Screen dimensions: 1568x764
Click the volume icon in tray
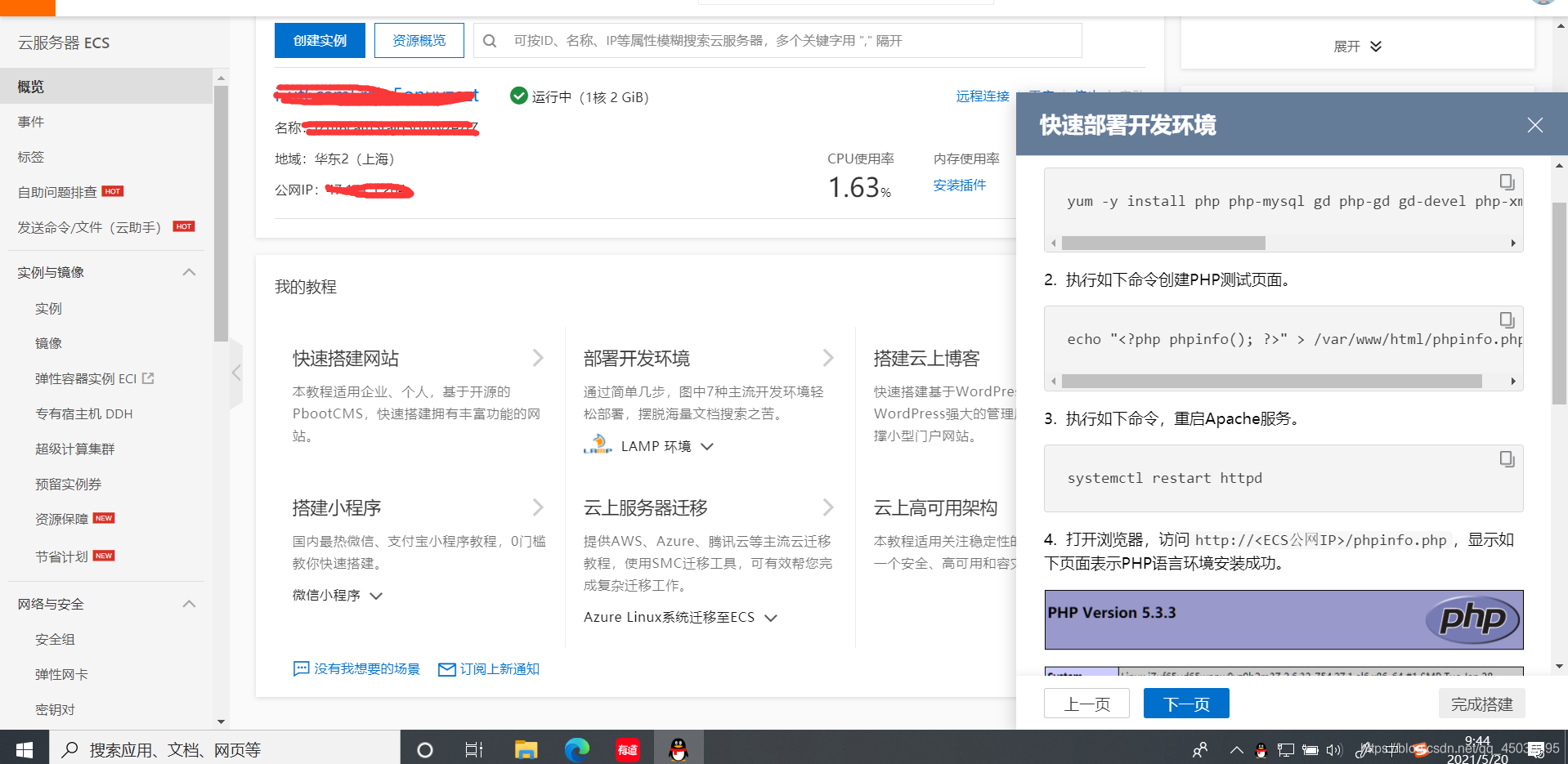click(1334, 750)
